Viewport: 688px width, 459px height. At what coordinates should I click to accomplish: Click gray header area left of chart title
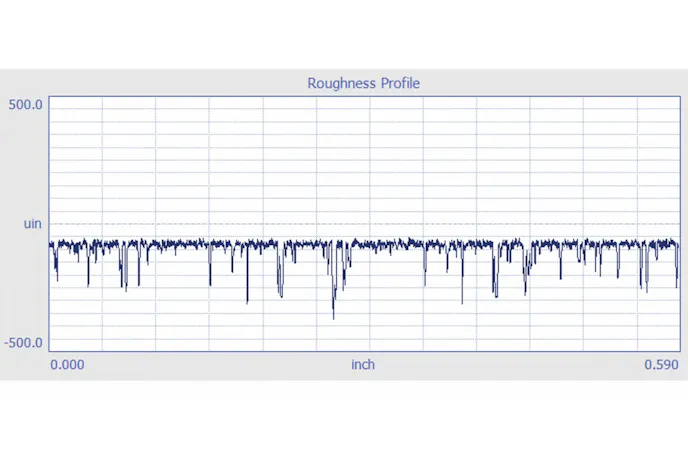pos(150,83)
